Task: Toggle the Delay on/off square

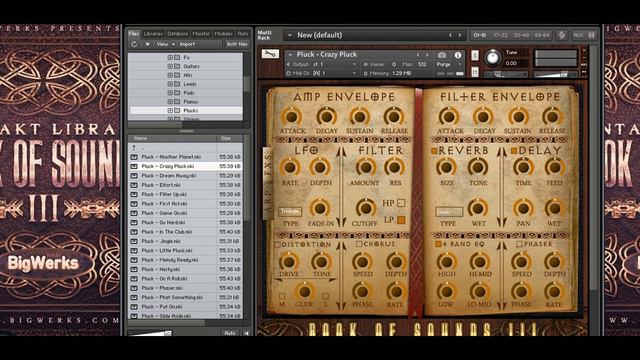Action: 514,151
